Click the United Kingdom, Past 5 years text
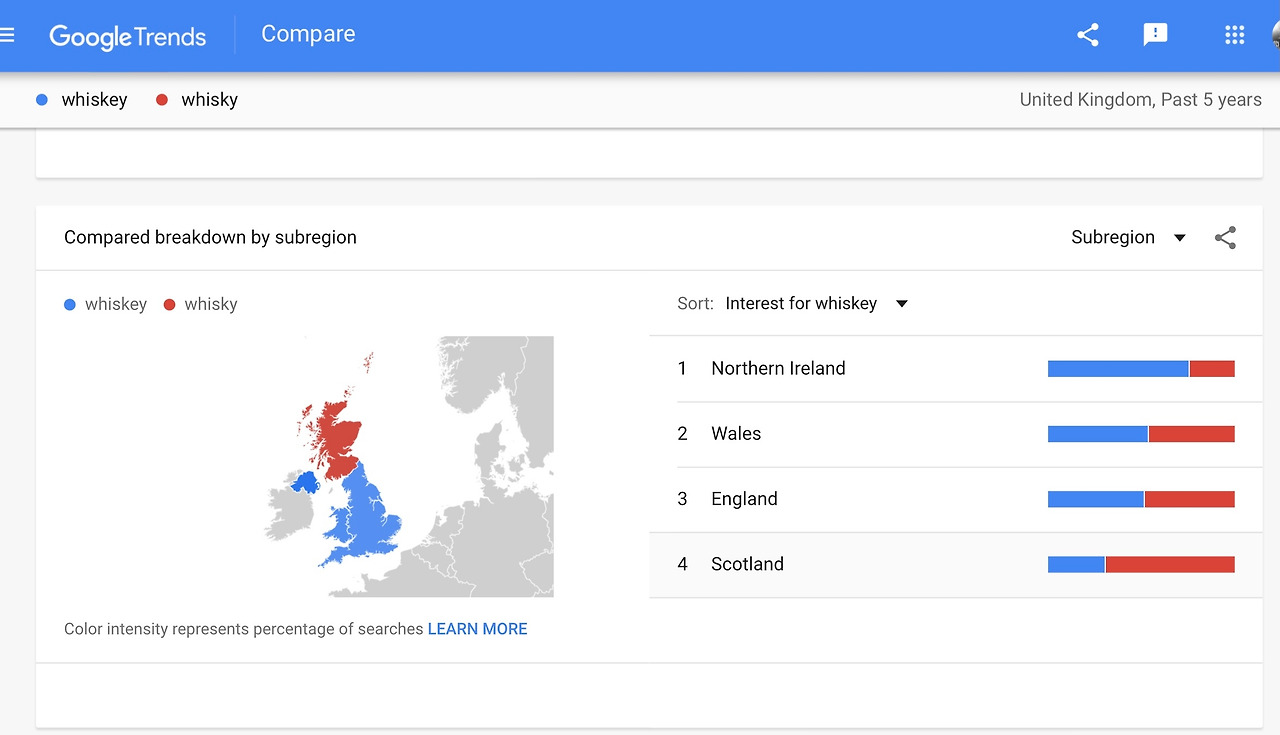 (1140, 100)
